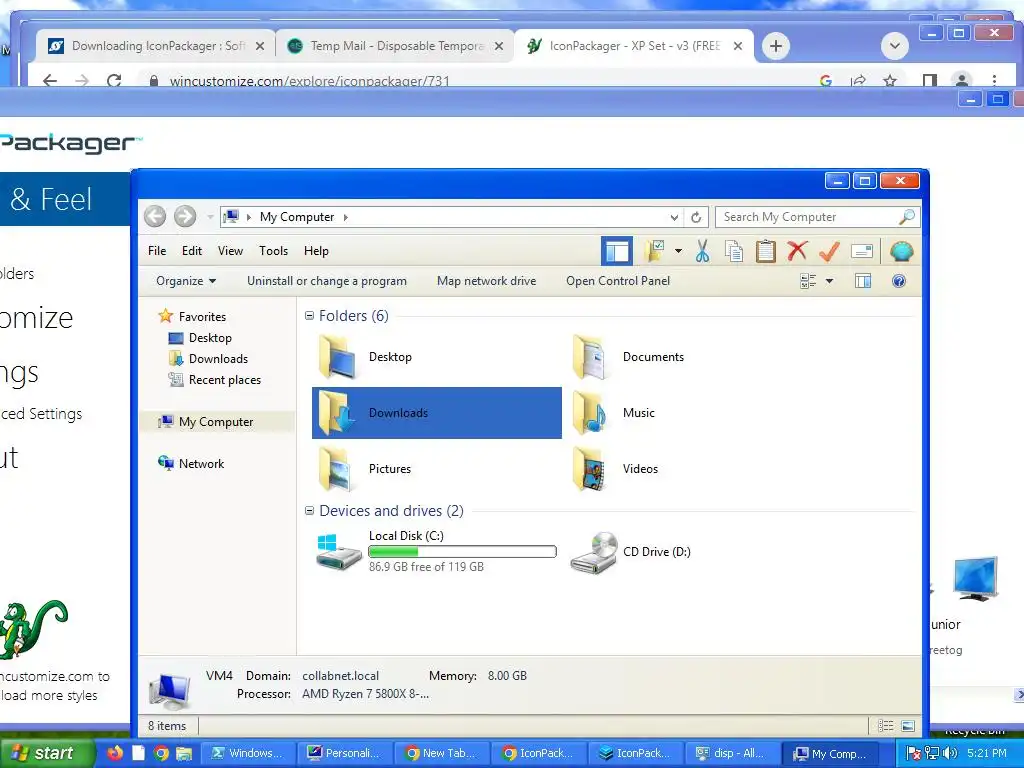Refresh the My Computer view
The width and height of the screenshot is (1024, 768).
click(x=696, y=217)
